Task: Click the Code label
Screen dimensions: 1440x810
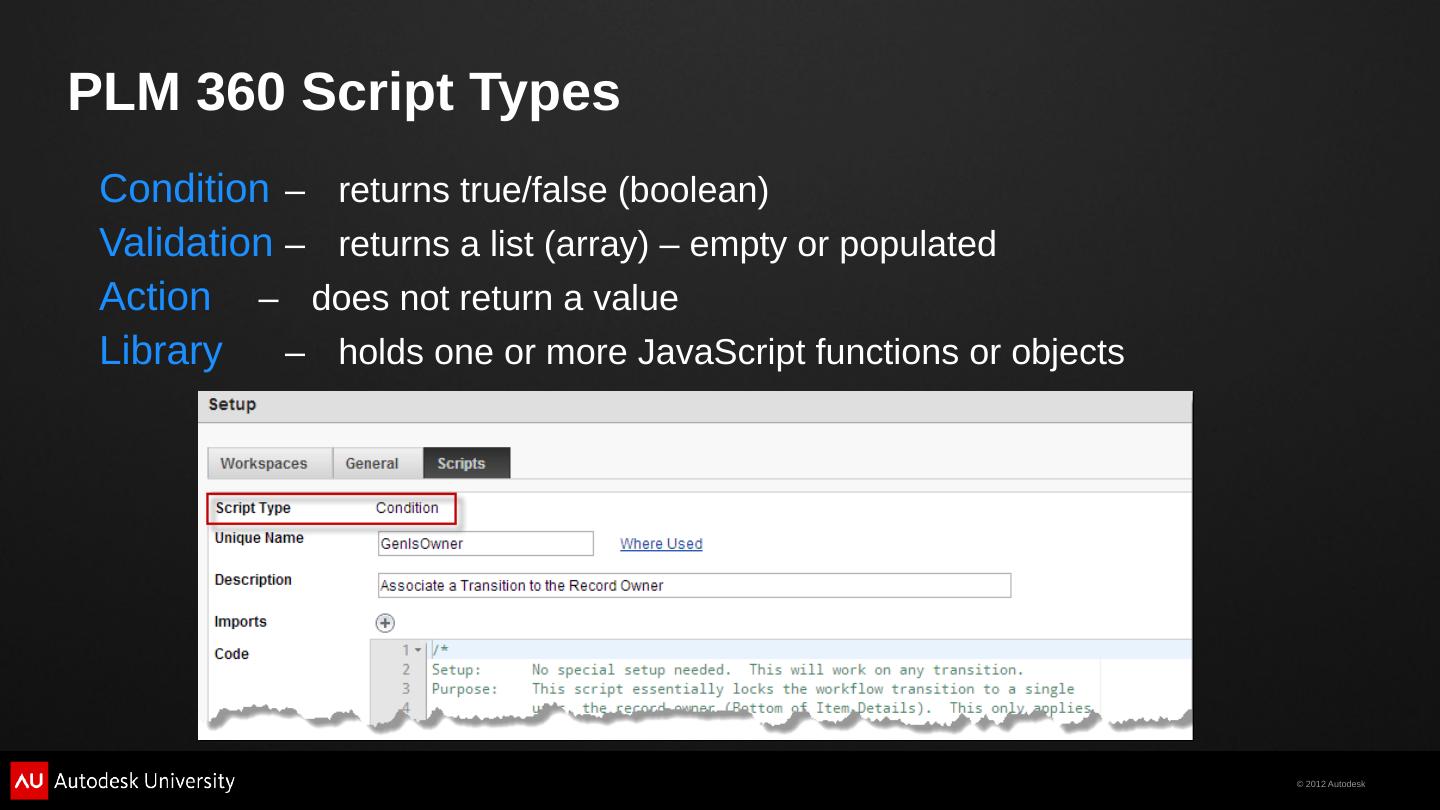Action: pyautogui.click(x=232, y=654)
